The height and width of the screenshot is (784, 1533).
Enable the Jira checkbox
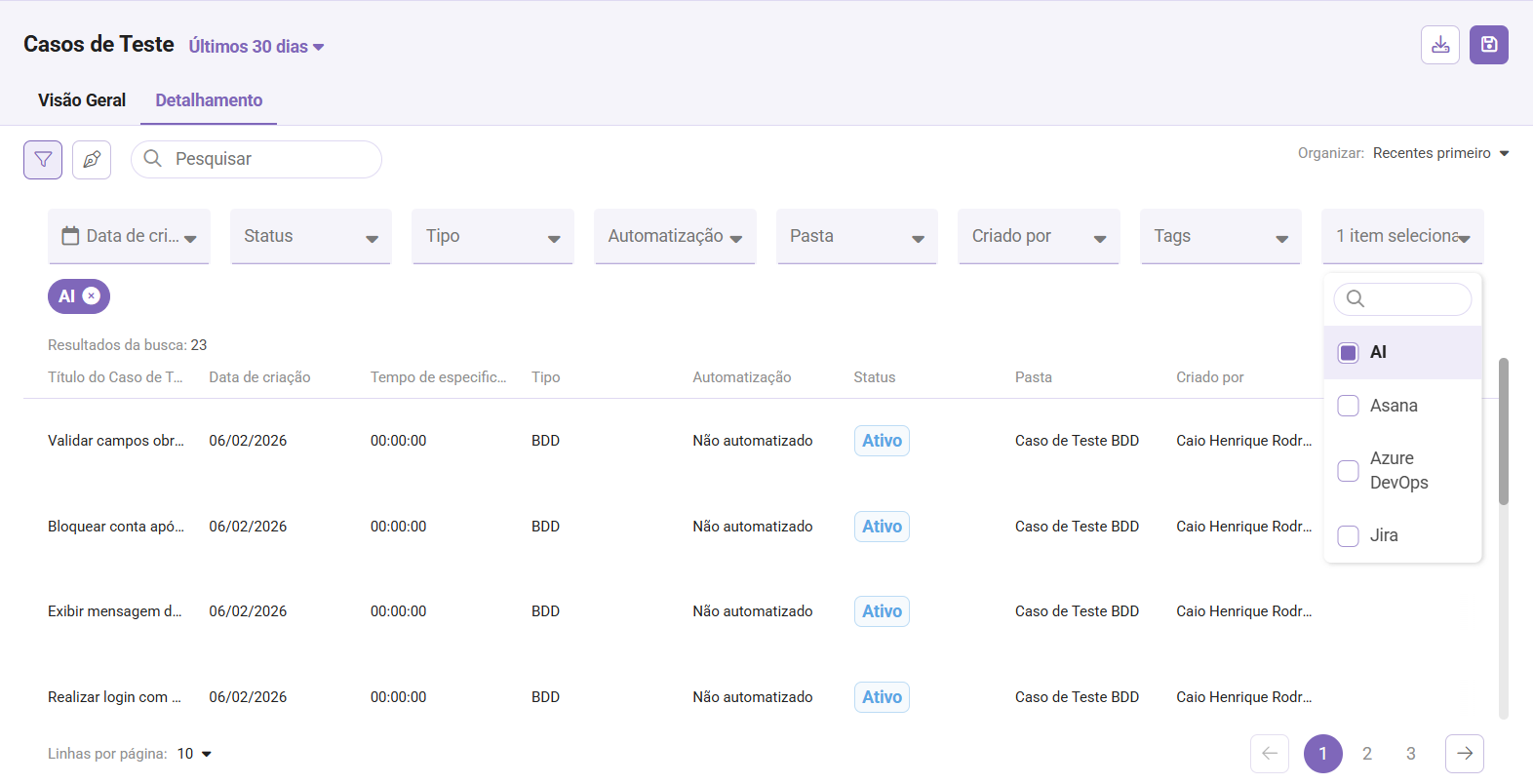click(x=1348, y=536)
